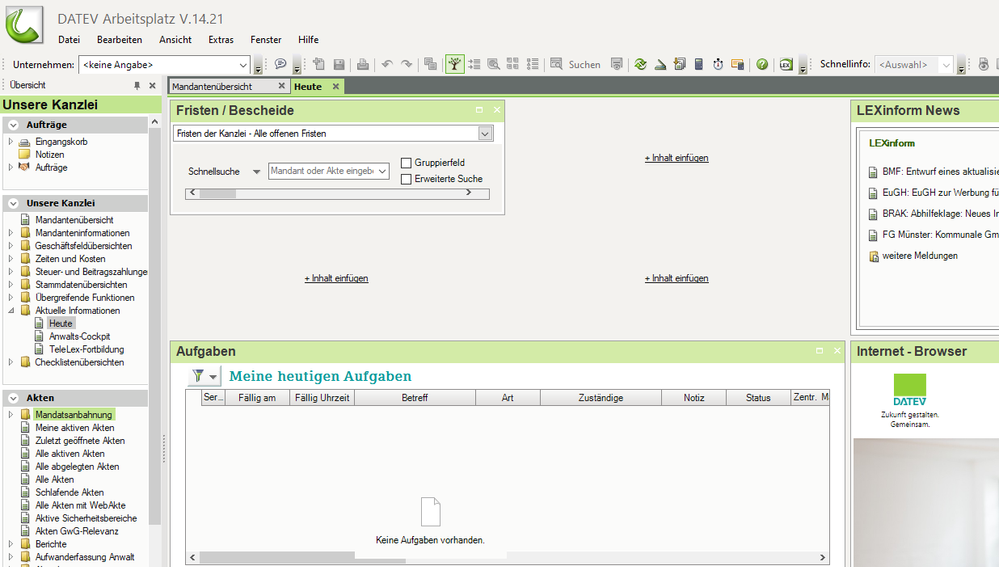This screenshot has width=999, height=567.
Task: Open the Bearbeiten menu
Action: (x=119, y=39)
